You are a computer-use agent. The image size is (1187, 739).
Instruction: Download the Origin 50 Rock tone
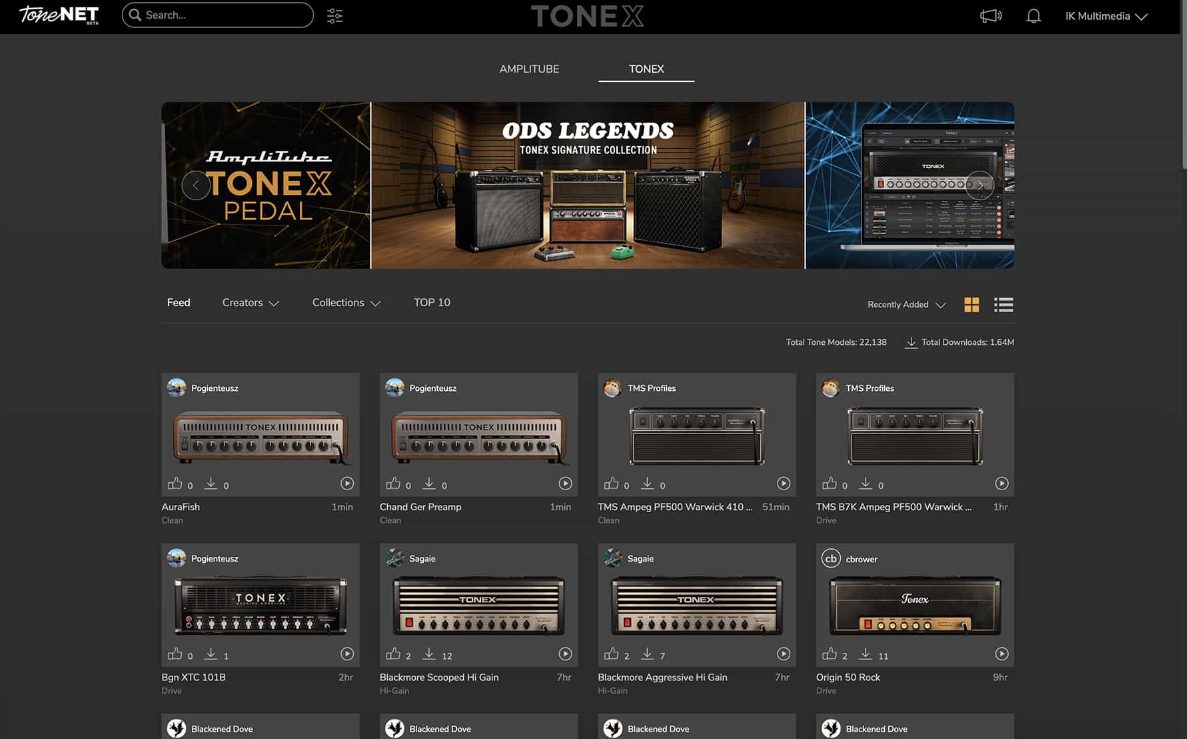click(x=865, y=654)
